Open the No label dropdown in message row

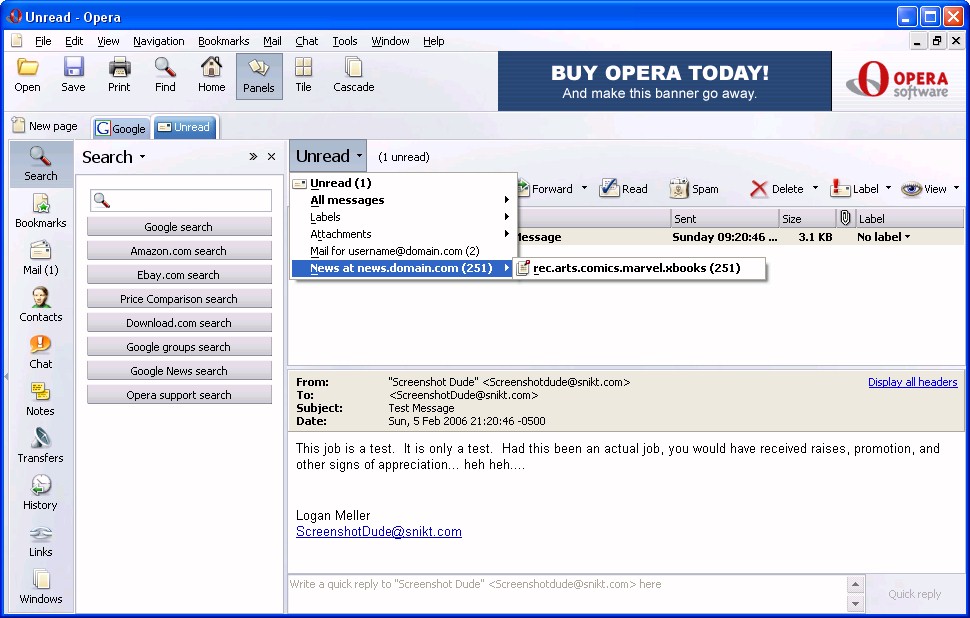click(x=883, y=237)
